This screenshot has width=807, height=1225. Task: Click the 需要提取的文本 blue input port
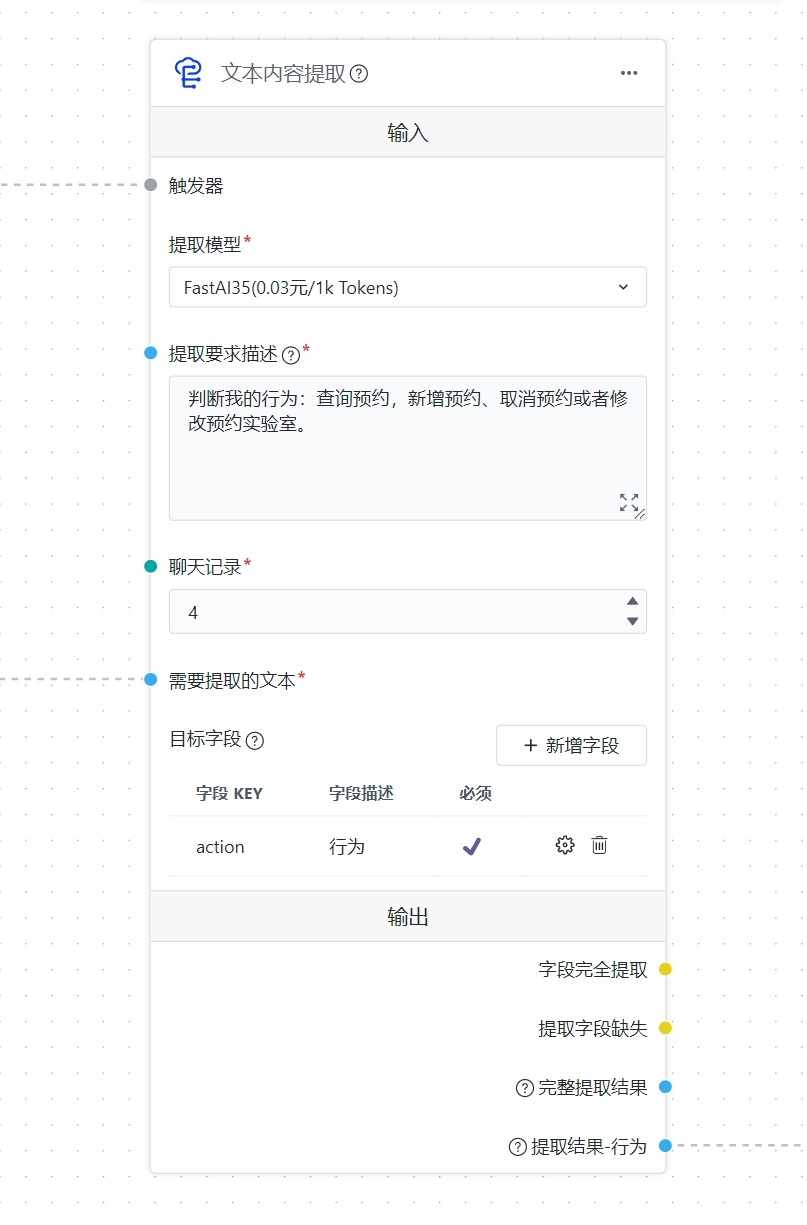(x=151, y=680)
